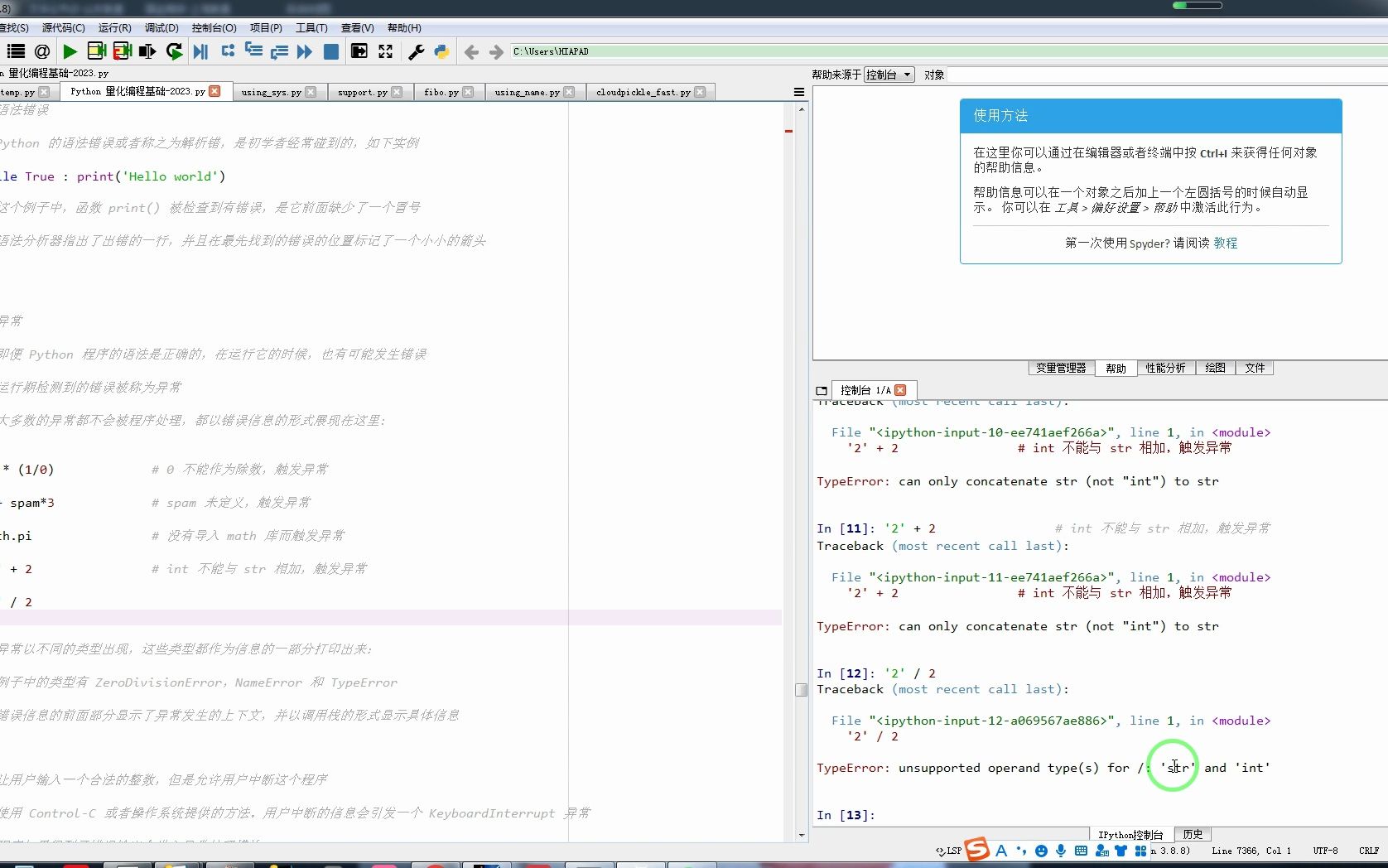Image resolution: width=1388 pixels, height=868 pixels.
Task: Toggle Sogou English/Chinese A mode
Action: click(1001, 851)
